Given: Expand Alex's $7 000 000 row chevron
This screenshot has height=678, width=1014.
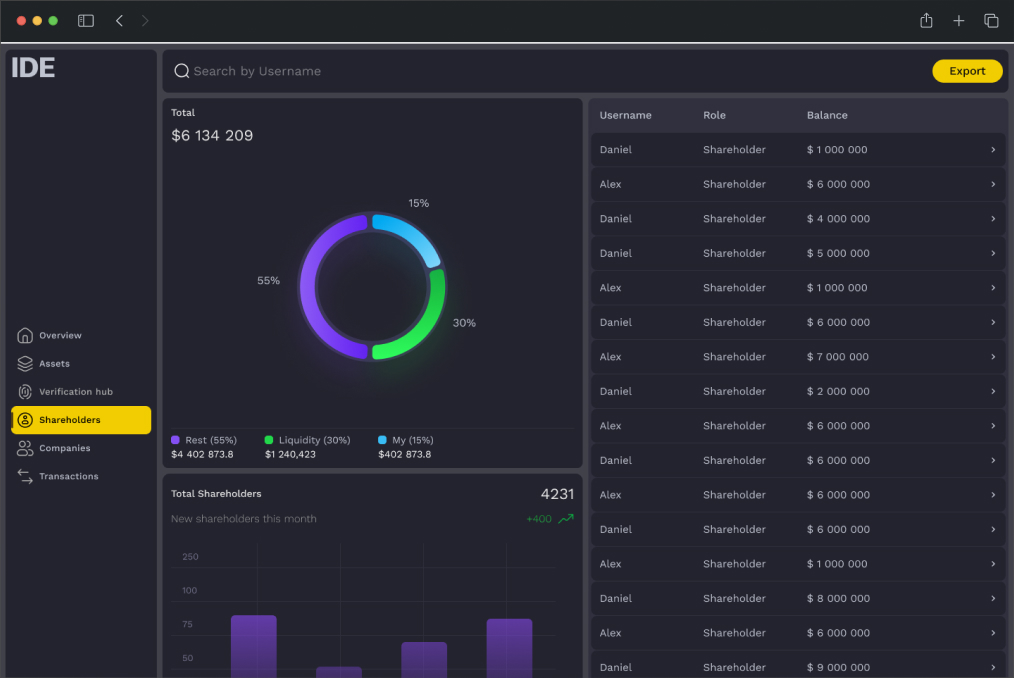Looking at the screenshot, I should (x=993, y=356).
